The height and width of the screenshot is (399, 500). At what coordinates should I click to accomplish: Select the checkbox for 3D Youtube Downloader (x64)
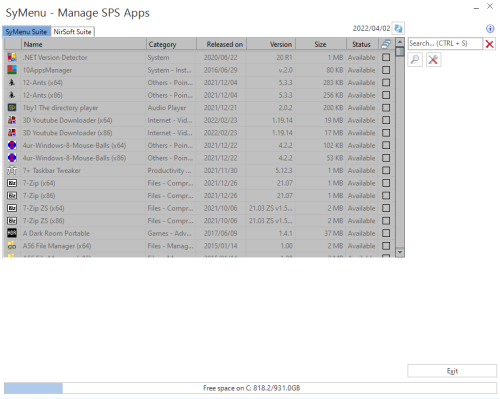(x=386, y=120)
